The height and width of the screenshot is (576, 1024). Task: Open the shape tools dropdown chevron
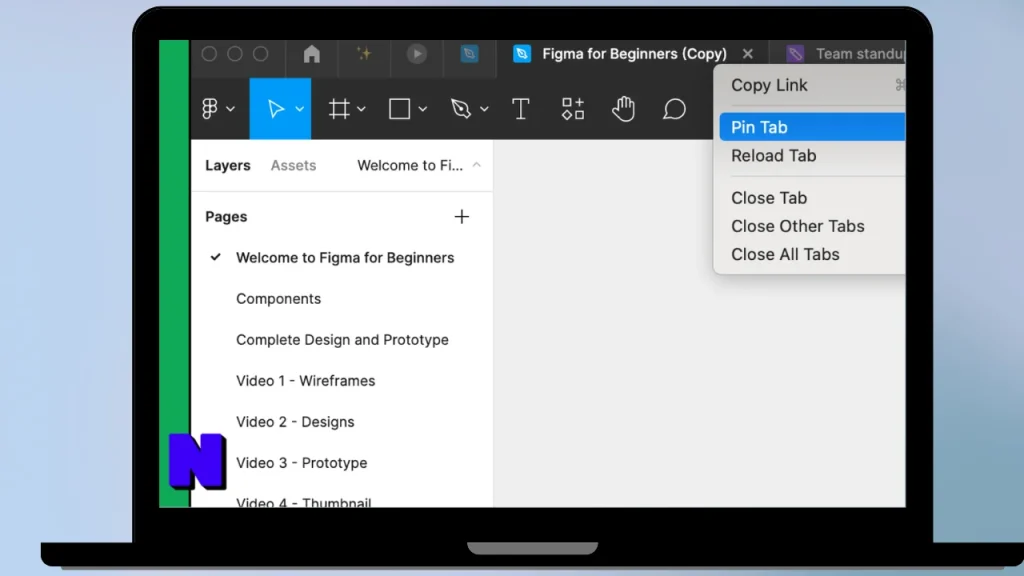click(x=423, y=108)
